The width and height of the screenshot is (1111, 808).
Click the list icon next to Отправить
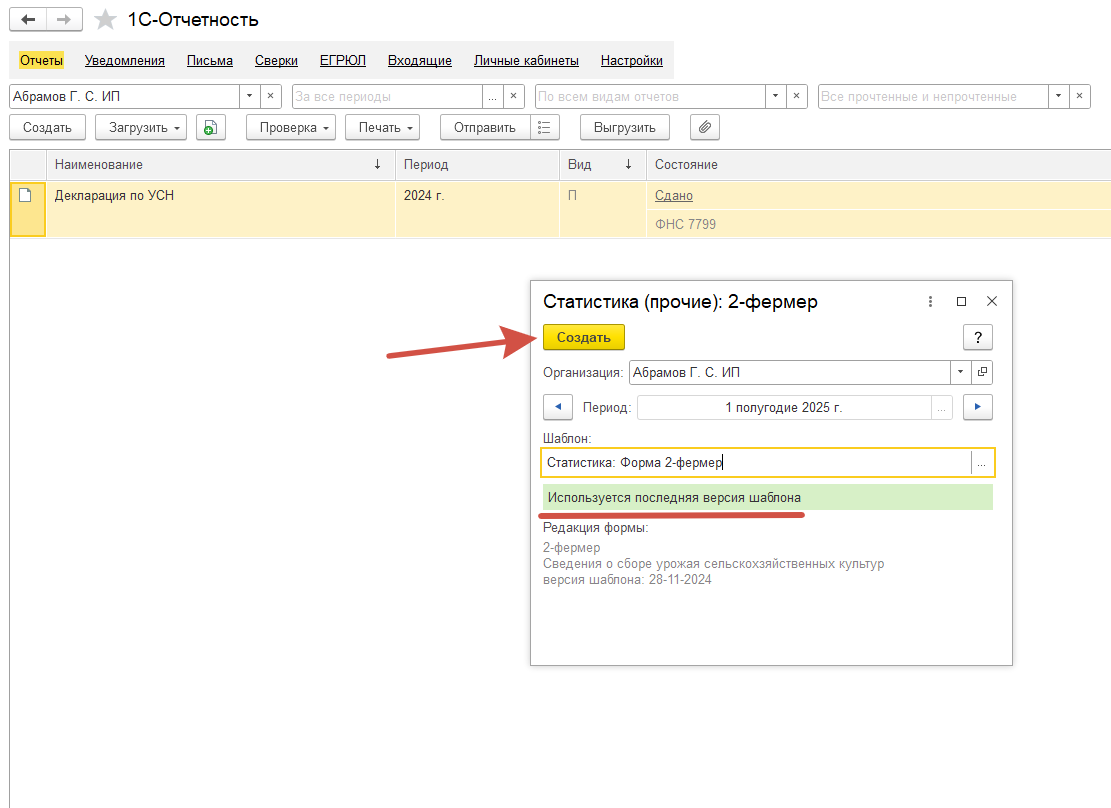point(543,127)
